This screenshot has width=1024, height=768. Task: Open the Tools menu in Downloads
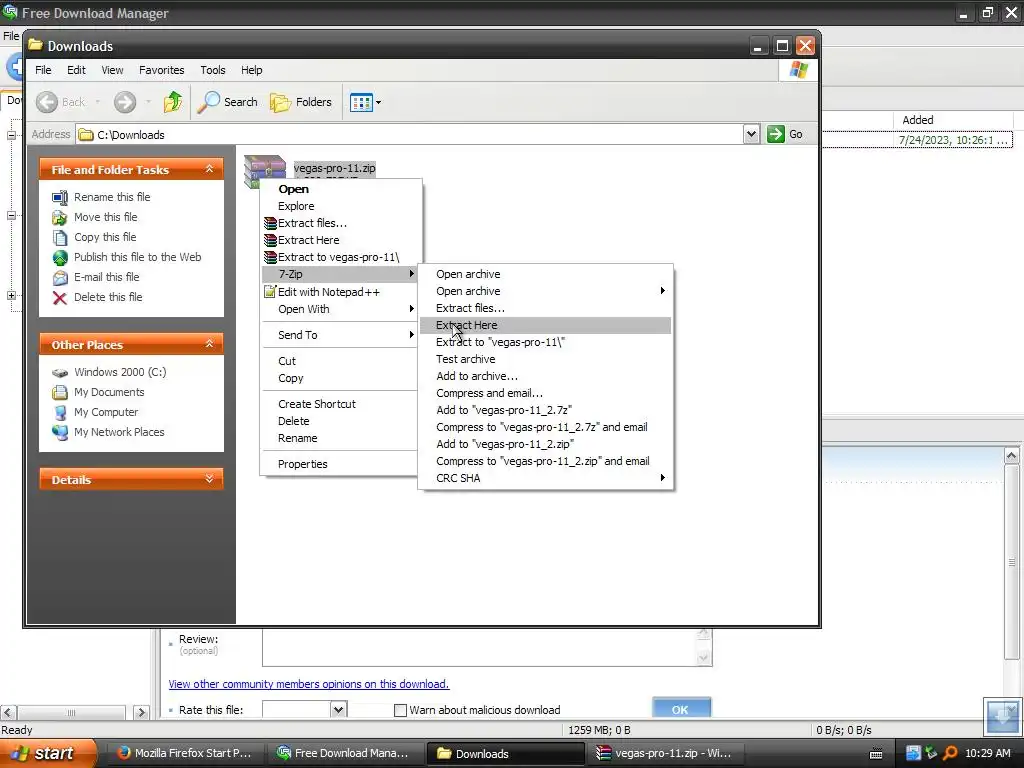point(213,70)
